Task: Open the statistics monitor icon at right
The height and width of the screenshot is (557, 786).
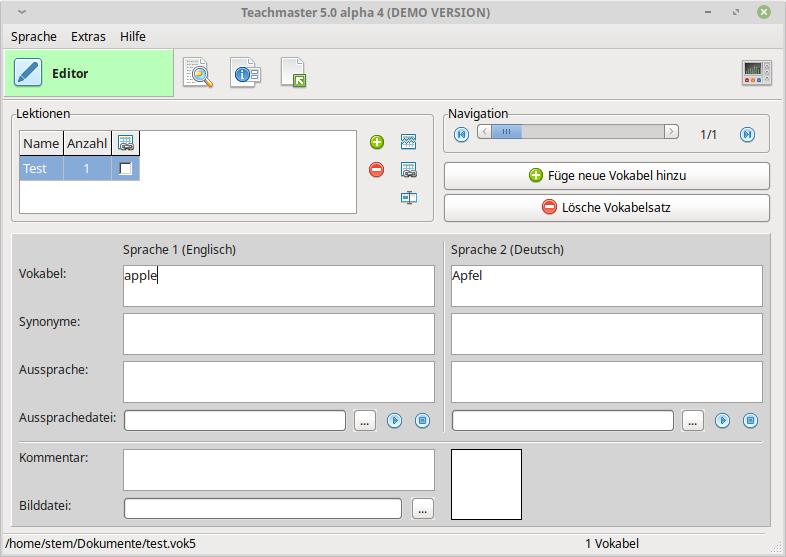Action: coord(756,73)
